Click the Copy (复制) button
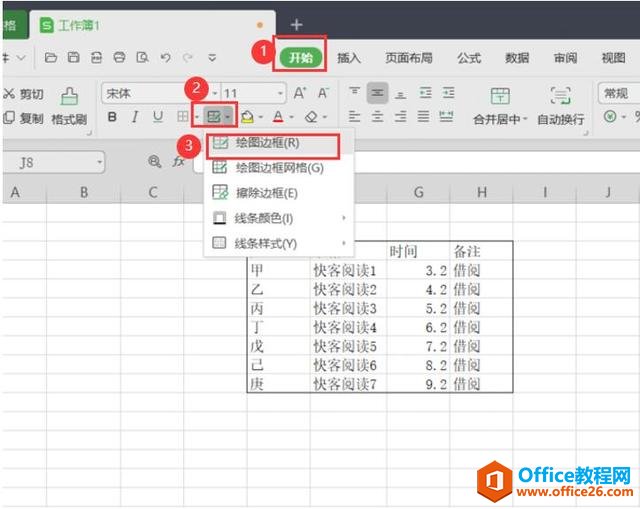This screenshot has height=509, width=640. click(23, 118)
